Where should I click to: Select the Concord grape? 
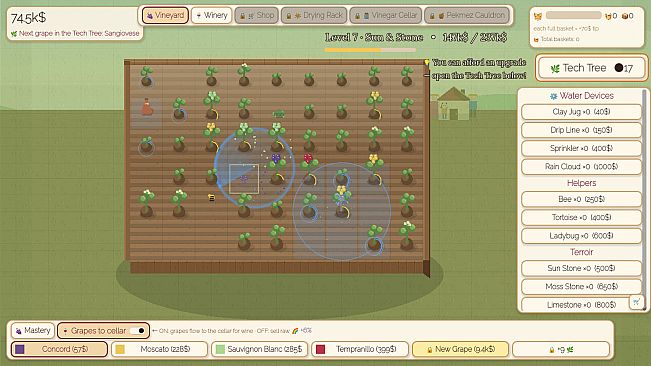pyautogui.click(x=59, y=349)
